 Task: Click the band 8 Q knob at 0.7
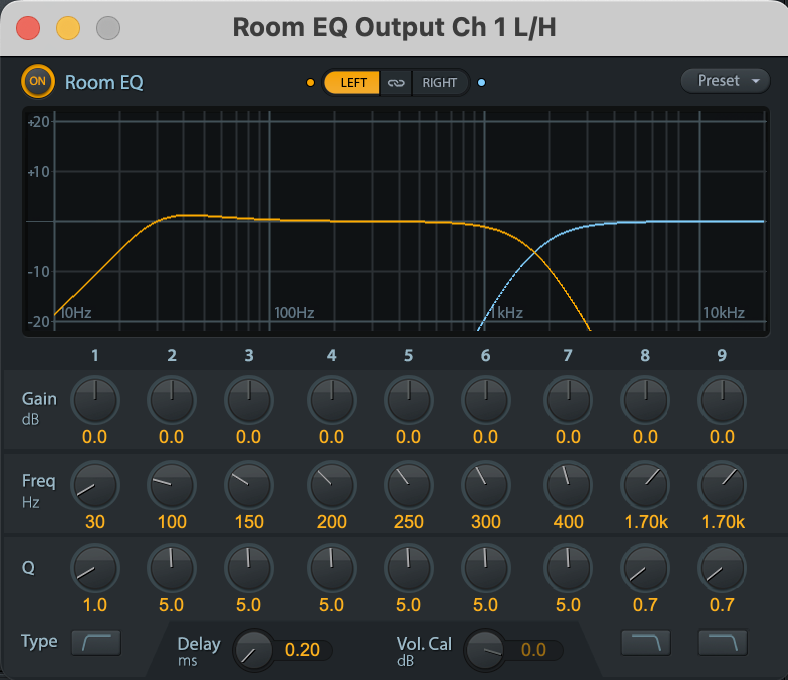(x=645, y=570)
